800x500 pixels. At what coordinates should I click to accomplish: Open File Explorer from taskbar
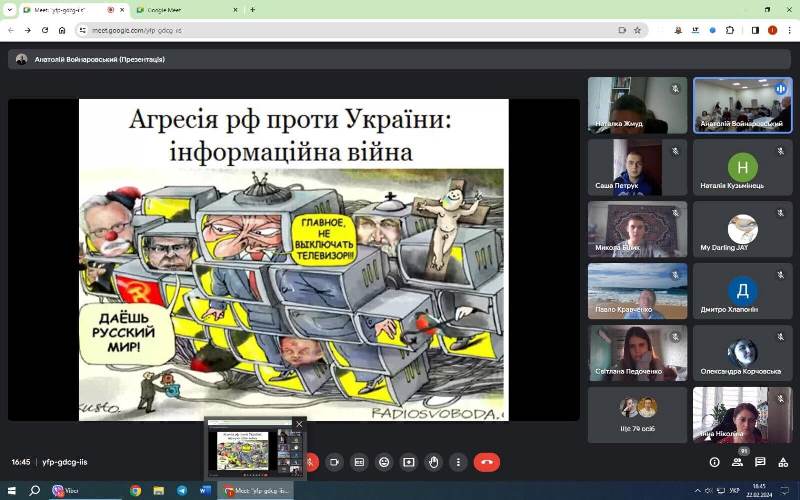[x=159, y=491]
